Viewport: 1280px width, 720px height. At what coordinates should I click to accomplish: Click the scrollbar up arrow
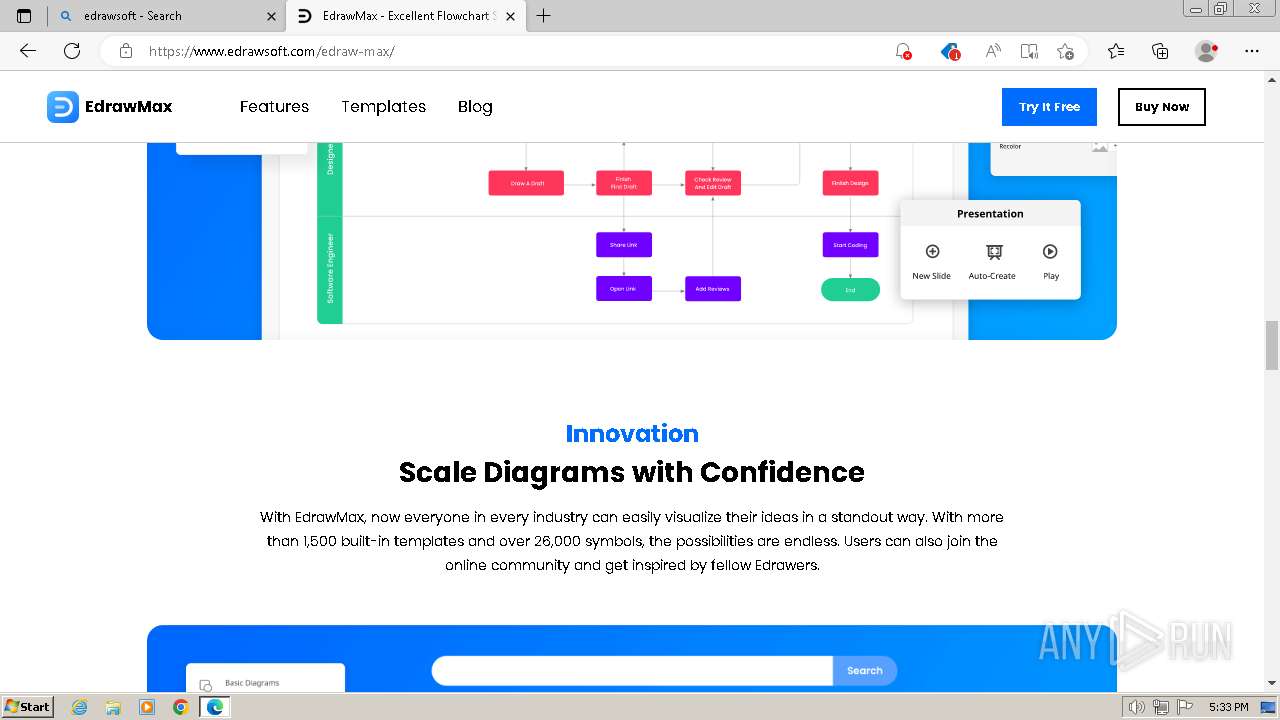click(1272, 79)
